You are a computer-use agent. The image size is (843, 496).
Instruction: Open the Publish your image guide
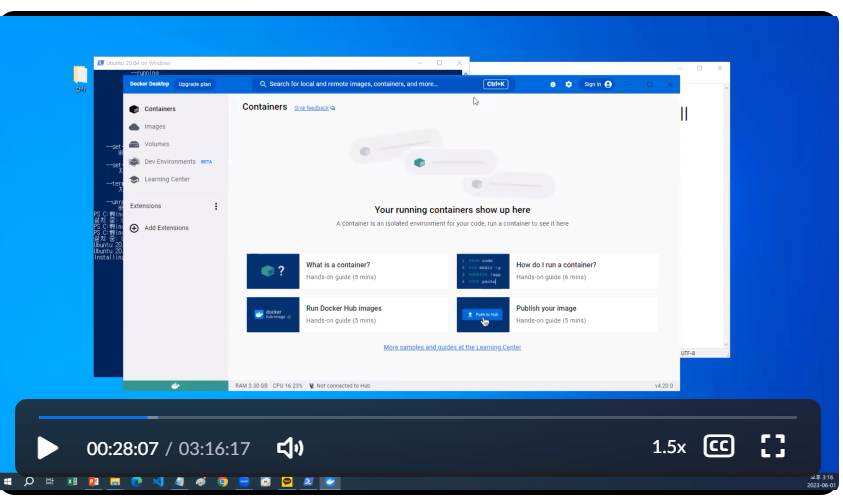[558, 315]
